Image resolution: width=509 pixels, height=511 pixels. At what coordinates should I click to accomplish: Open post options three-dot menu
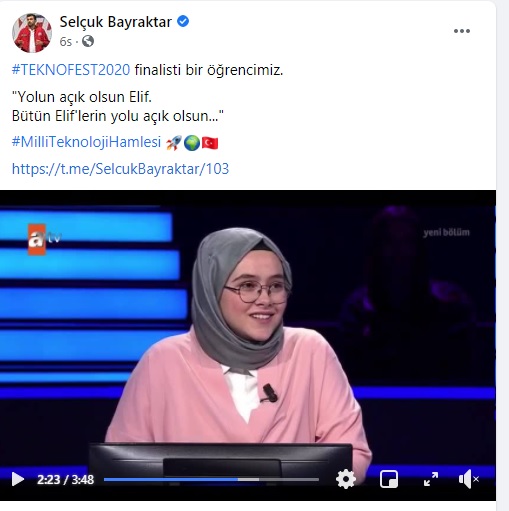coord(462,31)
